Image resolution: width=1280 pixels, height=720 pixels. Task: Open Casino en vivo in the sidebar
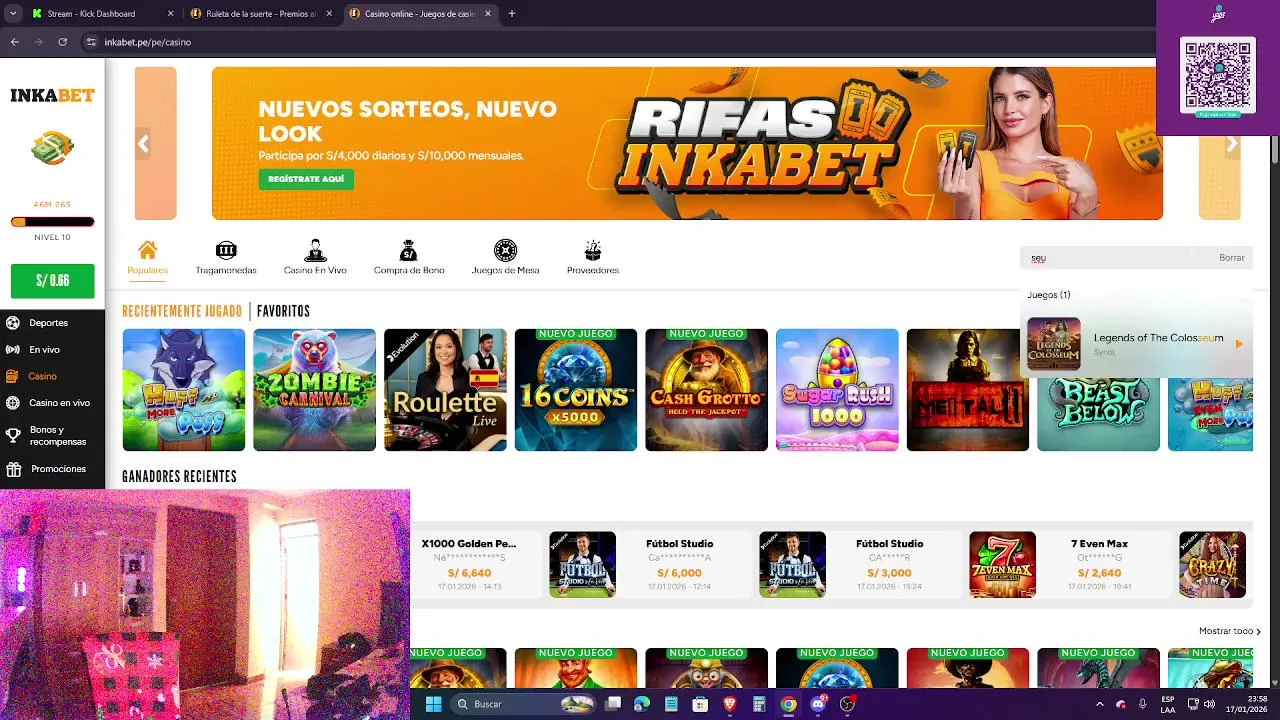point(59,403)
